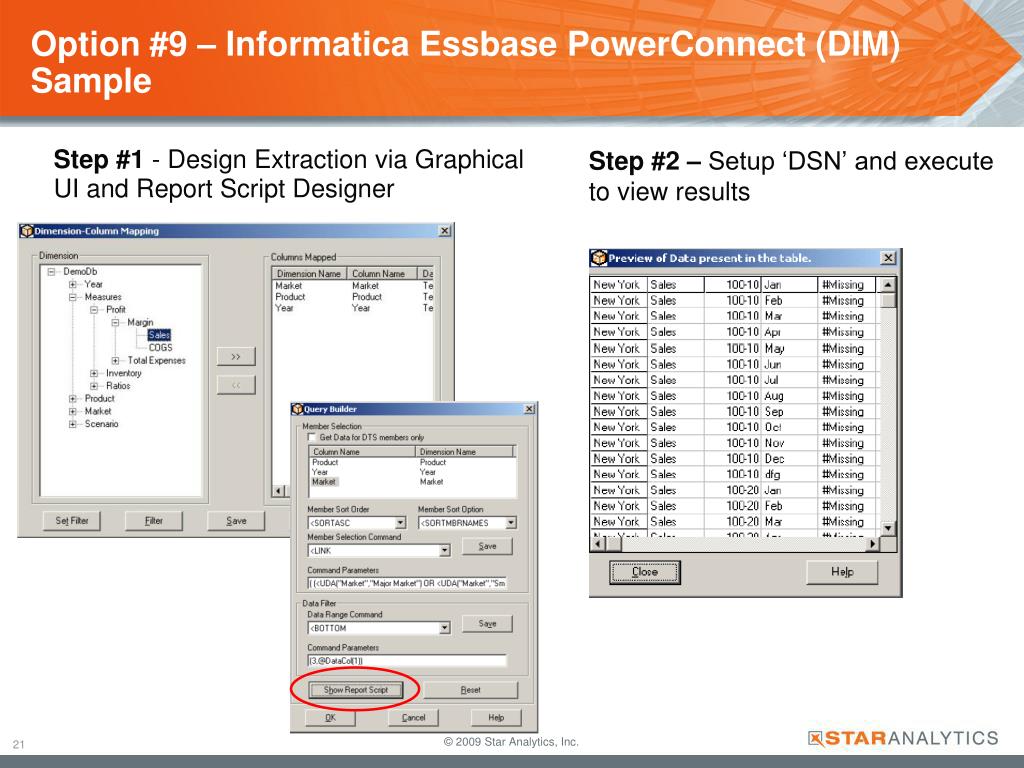Click the Aug cell in the preview table
The height and width of the screenshot is (768, 1024).
(x=790, y=396)
